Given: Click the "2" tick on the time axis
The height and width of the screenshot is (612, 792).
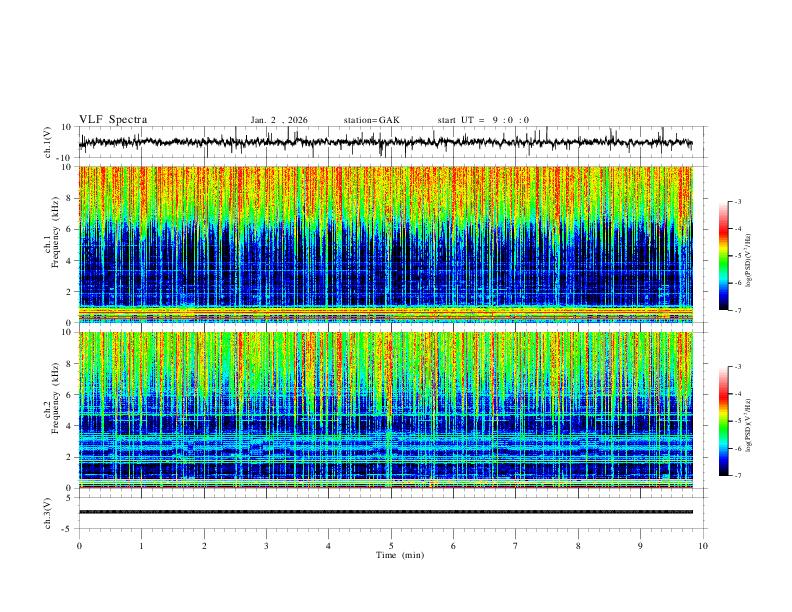Looking at the screenshot, I should click(204, 546).
